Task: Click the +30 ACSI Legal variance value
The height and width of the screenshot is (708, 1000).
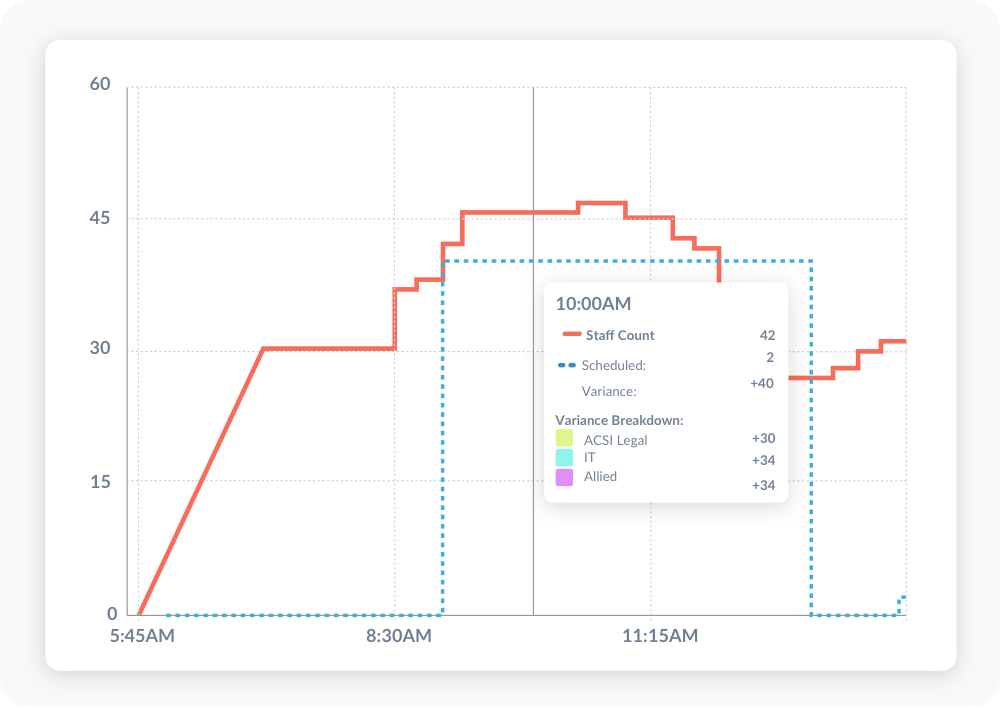Action: (x=763, y=438)
